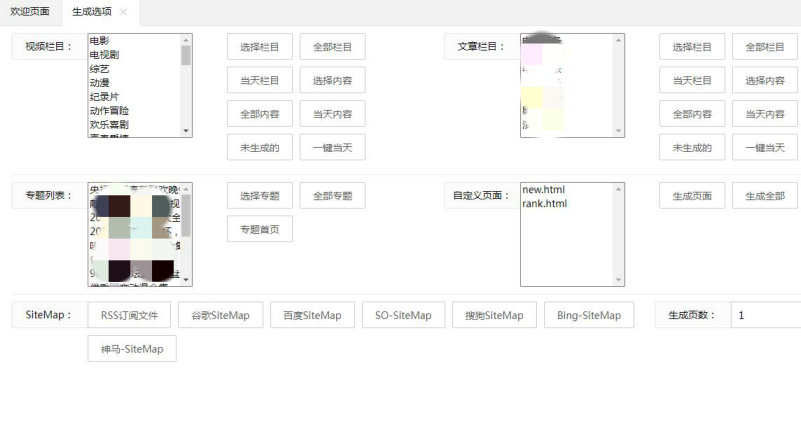801x443 pixels.
Task: Close the 生成选项 tab
Action: pos(123,12)
